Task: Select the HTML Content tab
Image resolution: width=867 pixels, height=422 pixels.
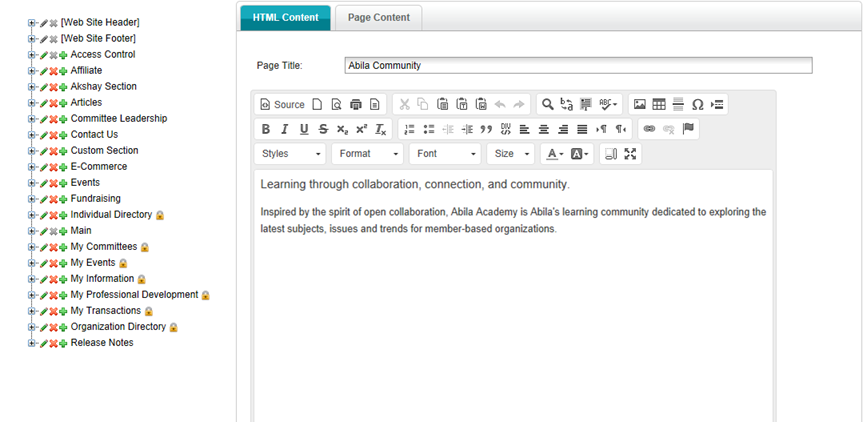Action: pyautogui.click(x=285, y=18)
